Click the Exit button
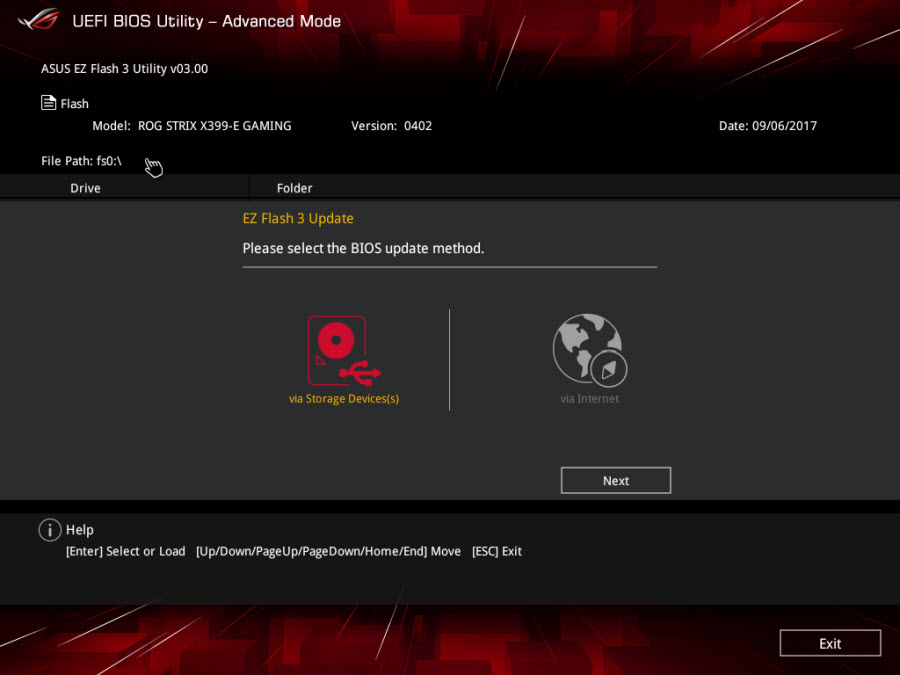Screen dimensions: 900x675 point(830,643)
